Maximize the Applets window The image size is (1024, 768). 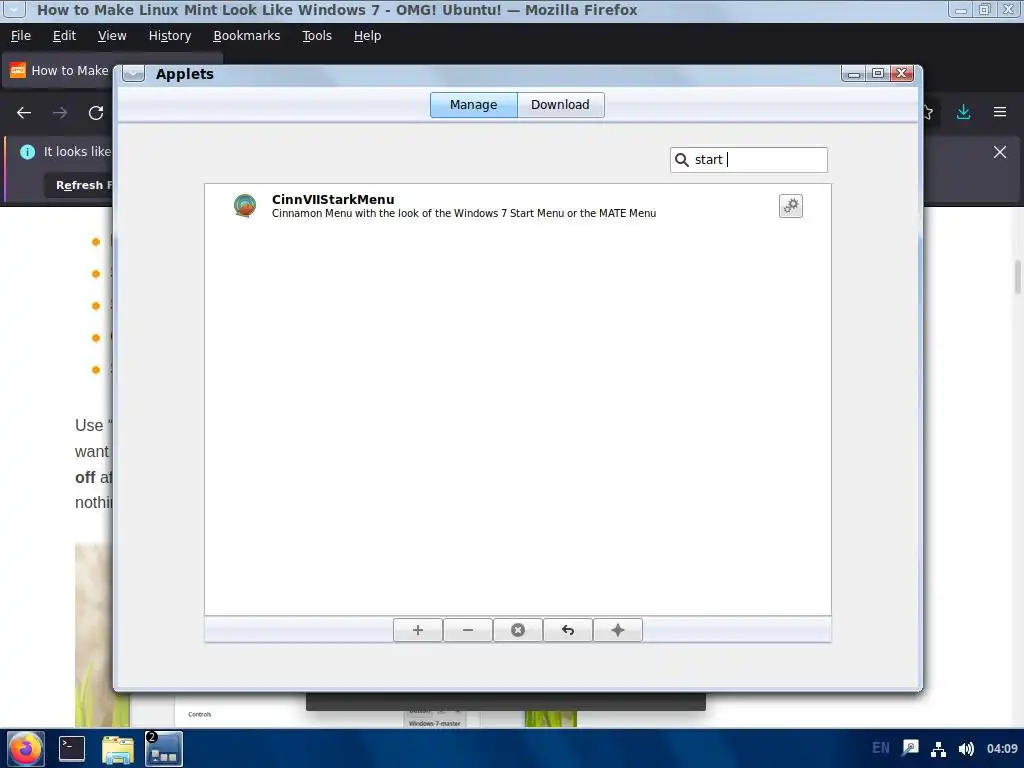878,73
